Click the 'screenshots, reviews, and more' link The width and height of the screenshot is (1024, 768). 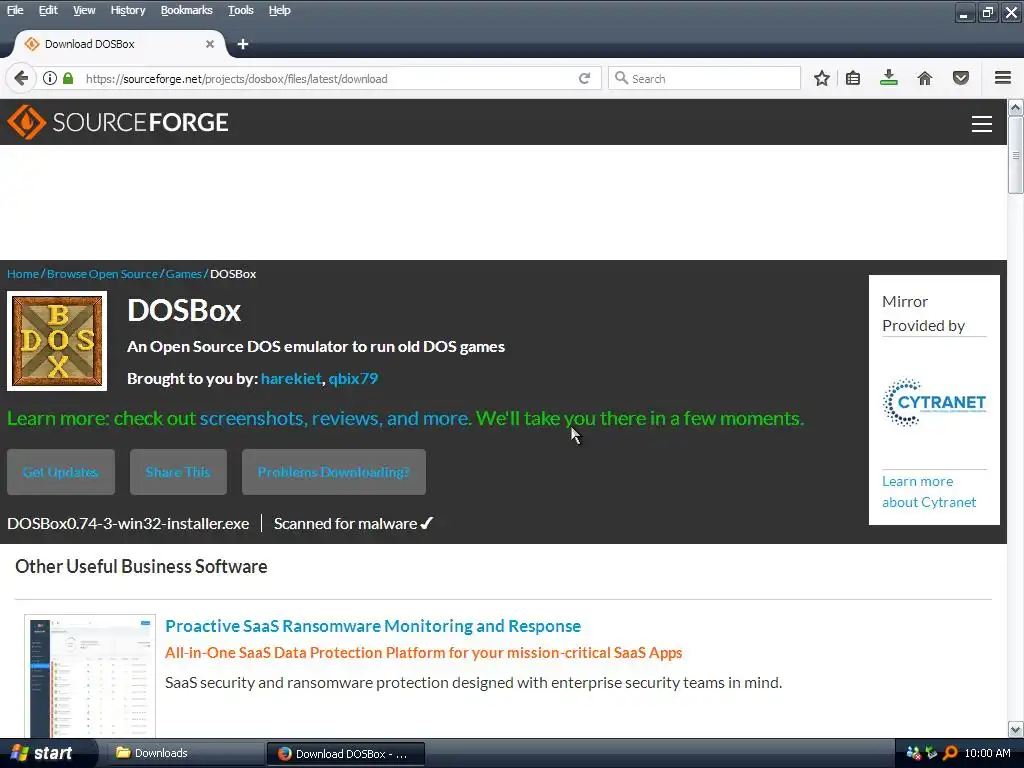pos(335,418)
